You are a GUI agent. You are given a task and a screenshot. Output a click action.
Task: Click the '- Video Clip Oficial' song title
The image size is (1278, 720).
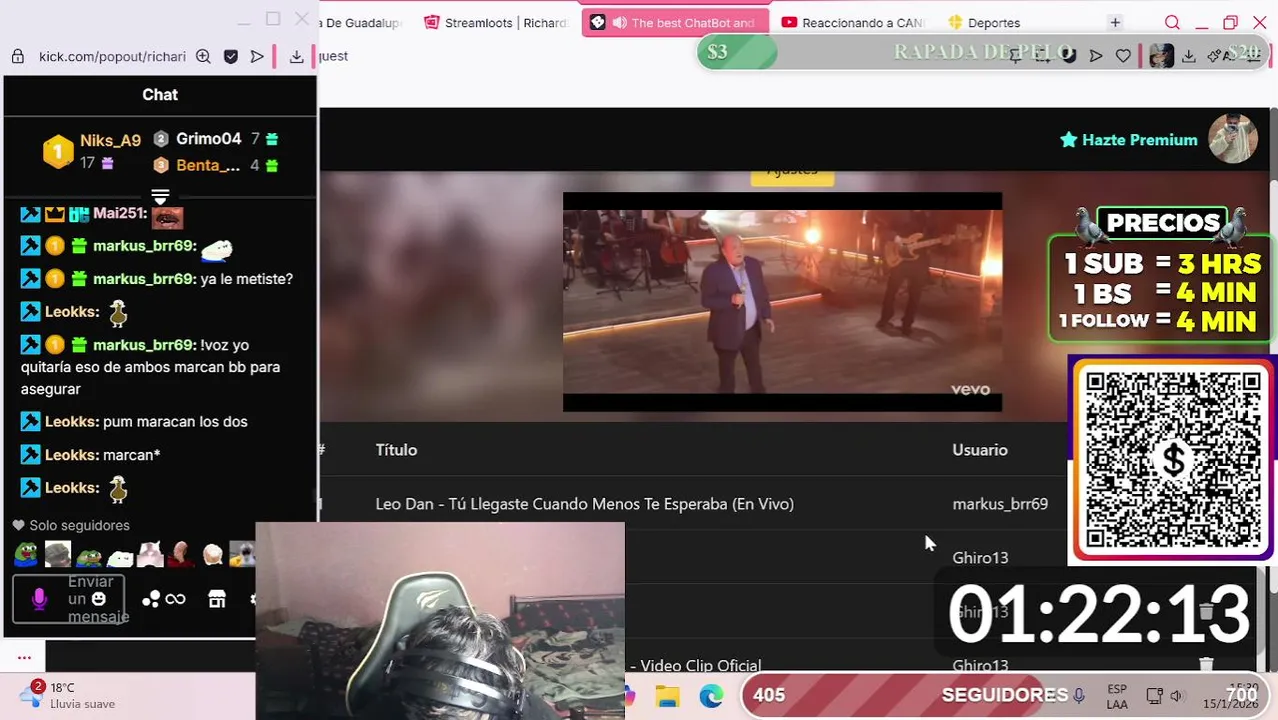696,665
